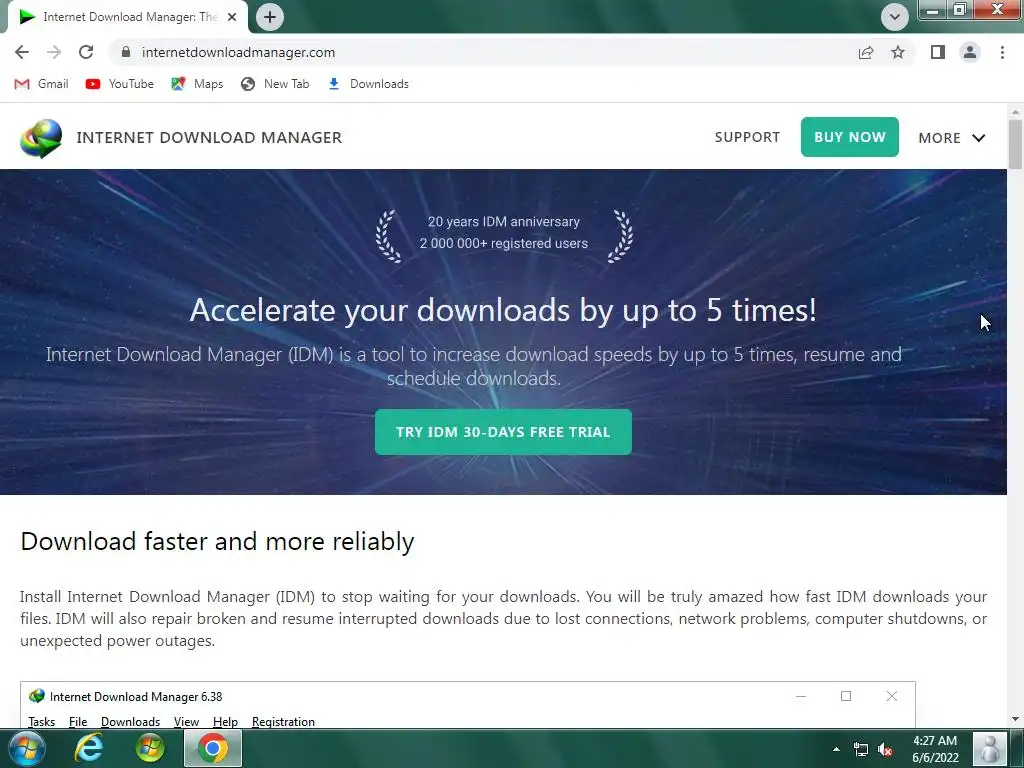Open Gmail bookmark
This screenshot has width=1024, height=768.
click(x=41, y=84)
